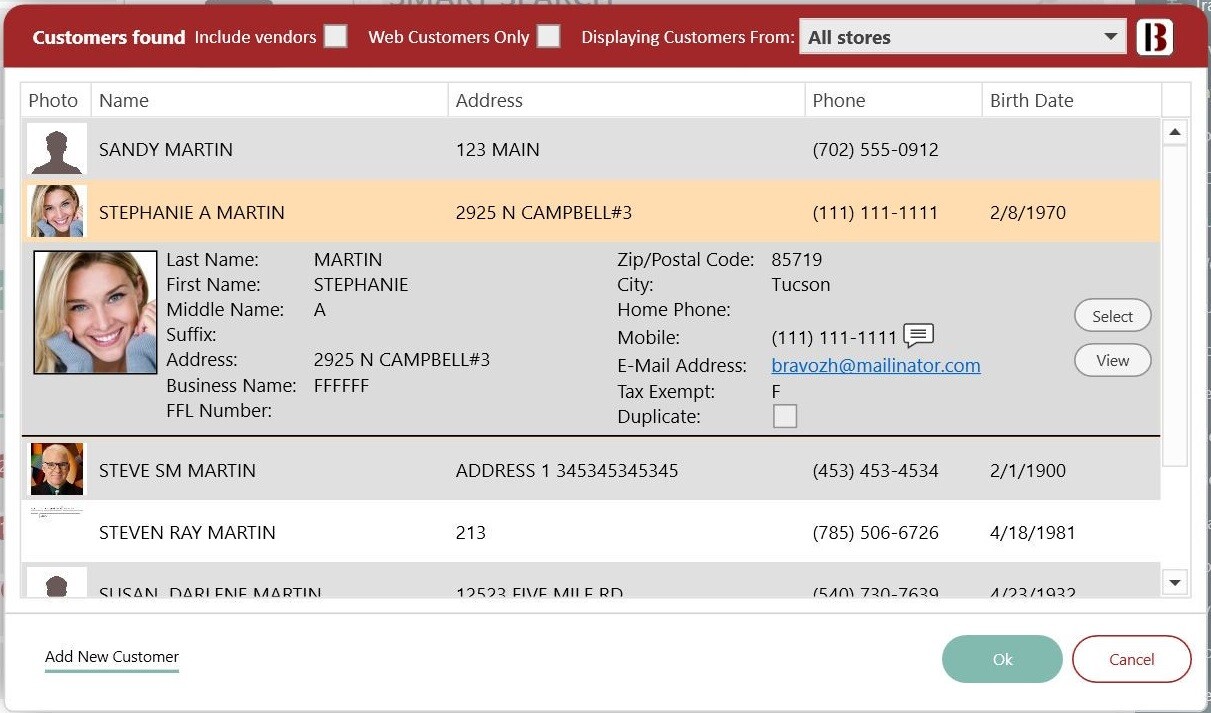Sort by the Birth Date column header

pos(1031,100)
